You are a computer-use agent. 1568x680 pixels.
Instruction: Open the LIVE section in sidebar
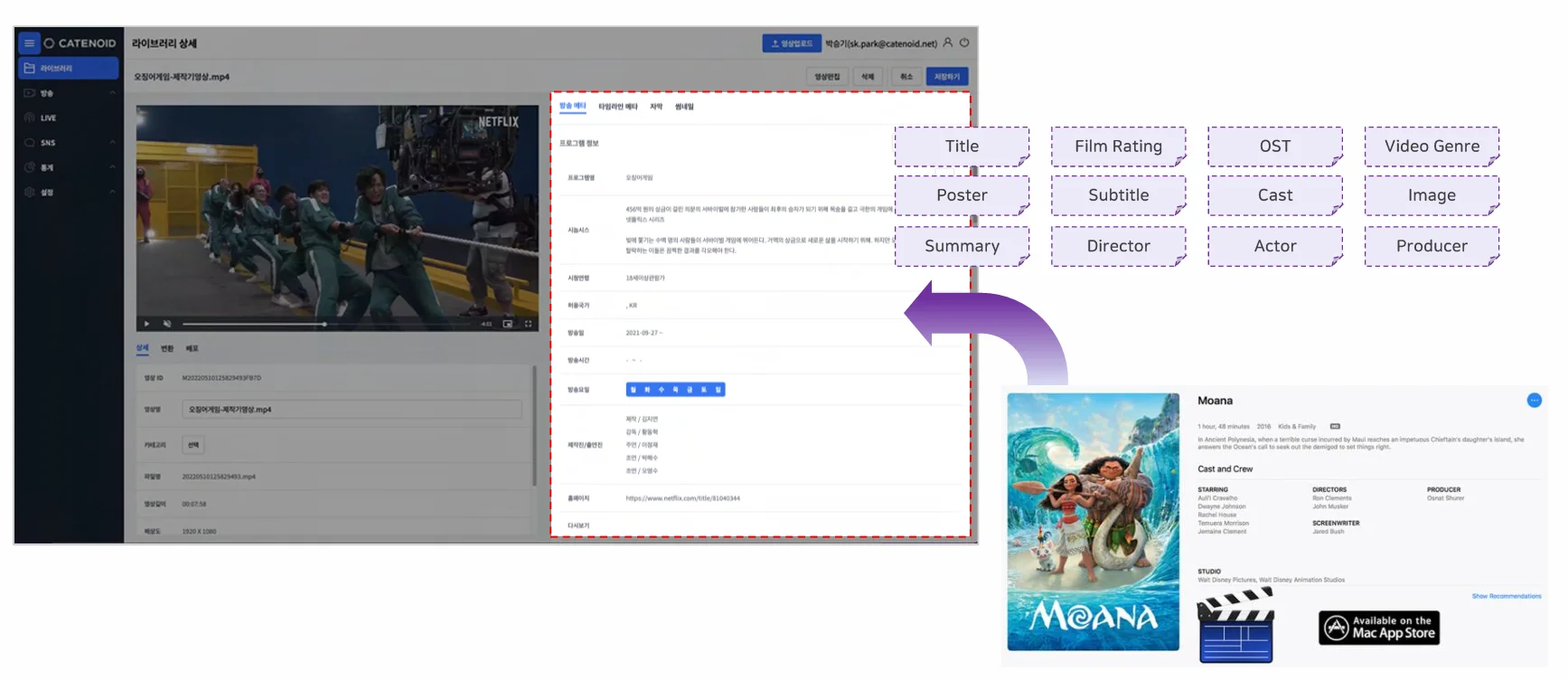pos(48,118)
